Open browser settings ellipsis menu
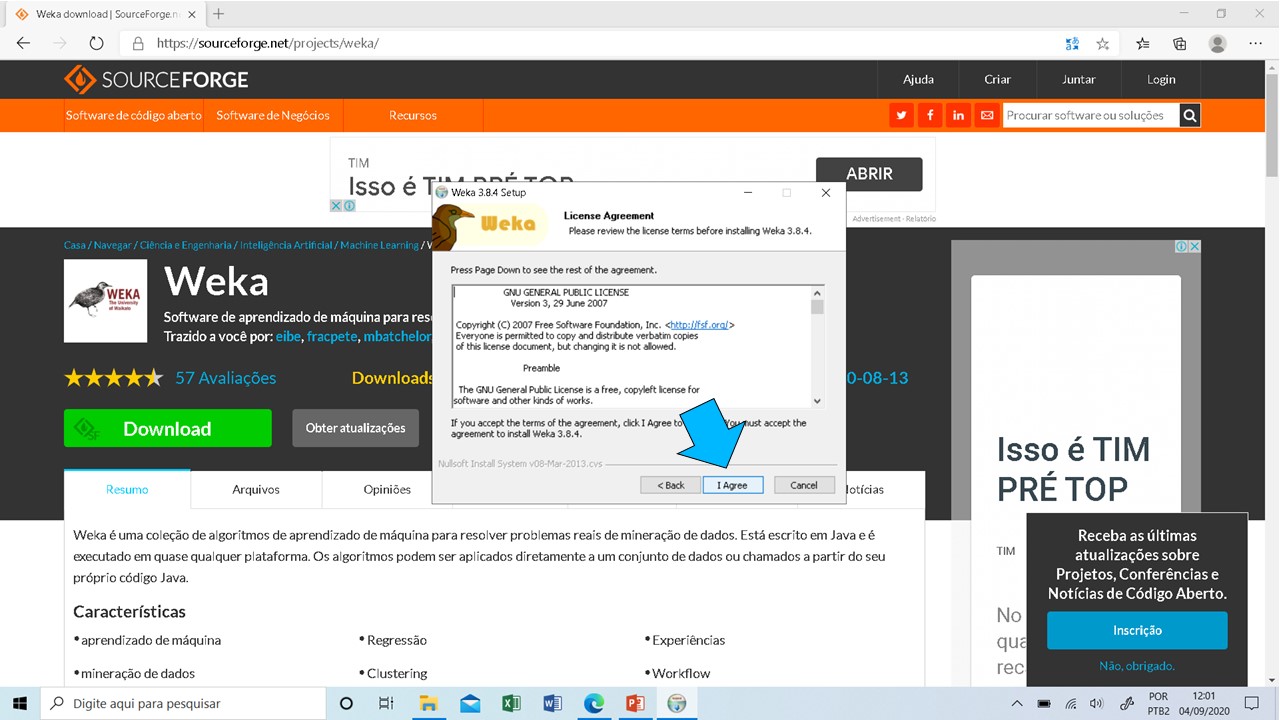Image resolution: width=1280 pixels, height=720 pixels. click(x=1255, y=43)
